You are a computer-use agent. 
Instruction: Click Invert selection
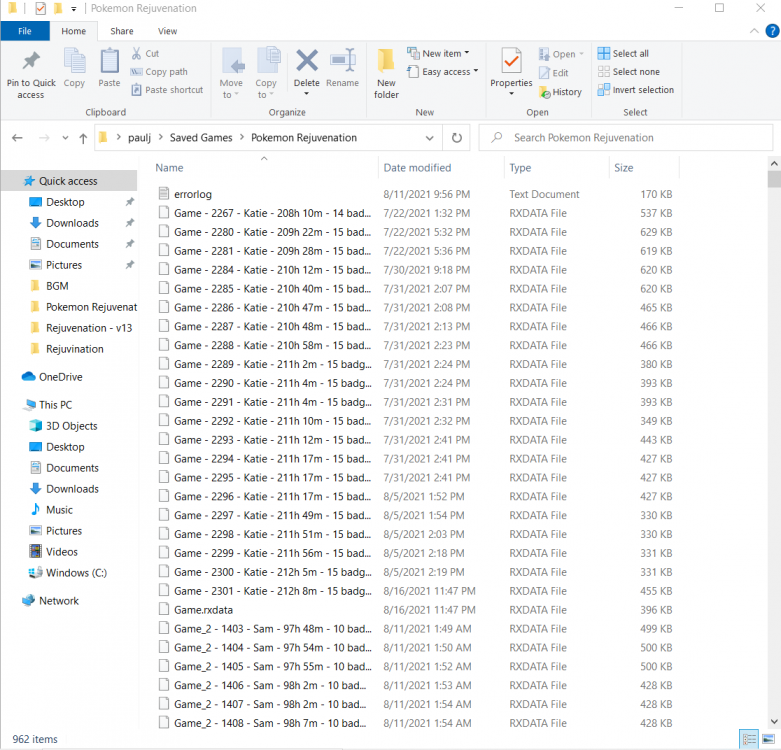coord(636,90)
